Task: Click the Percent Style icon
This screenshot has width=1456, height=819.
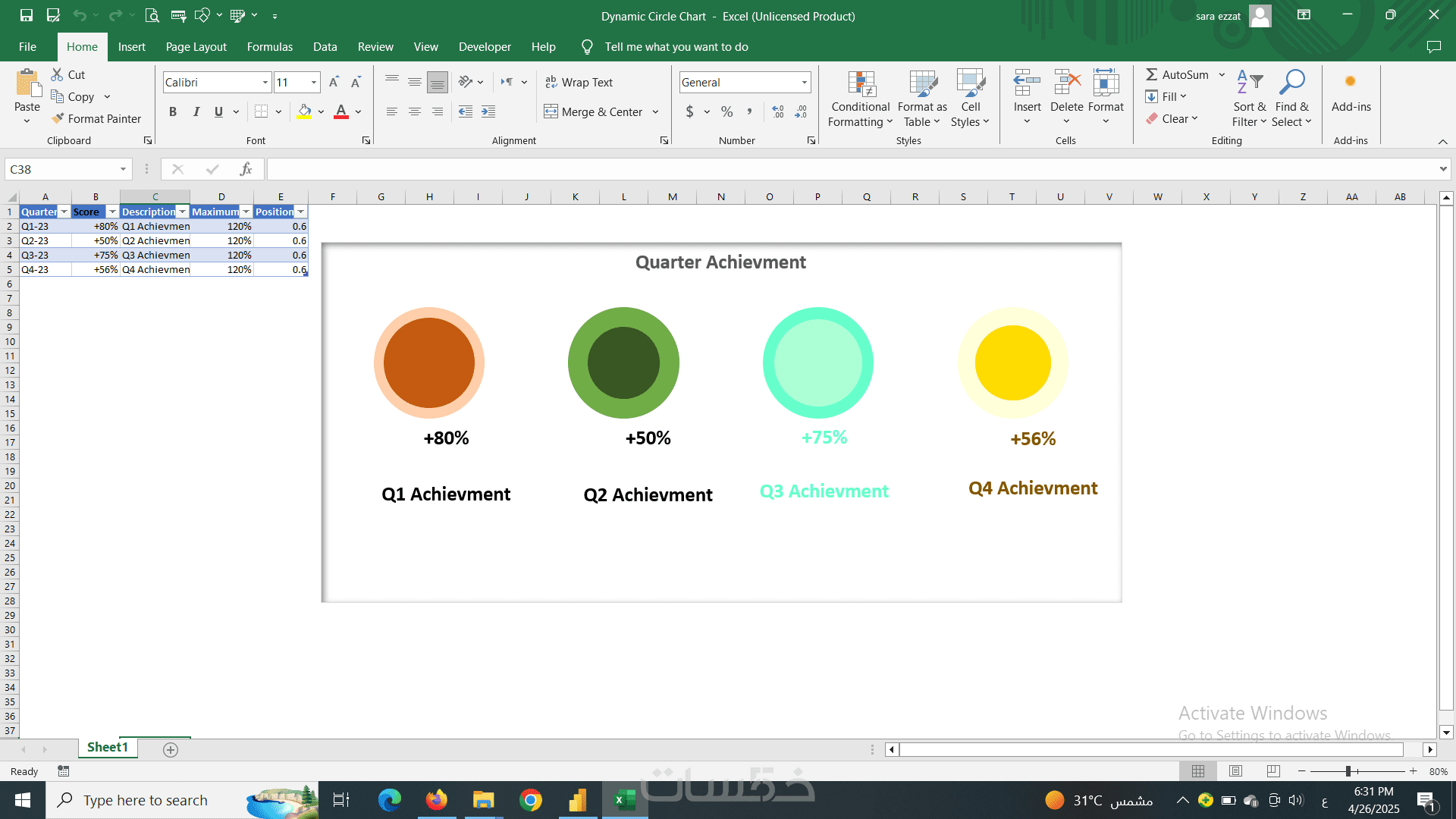Action: (726, 112)
